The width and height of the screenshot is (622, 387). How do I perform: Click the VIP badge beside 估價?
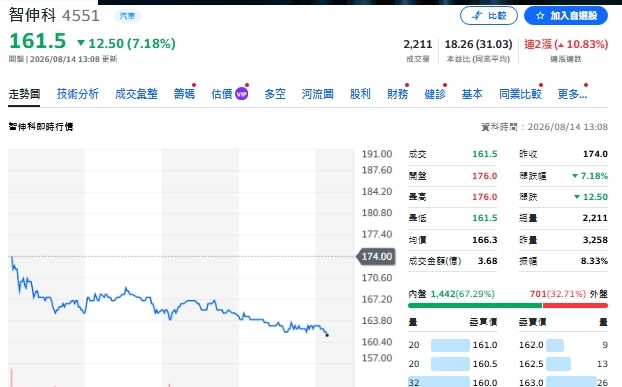[x=242, y=94]
